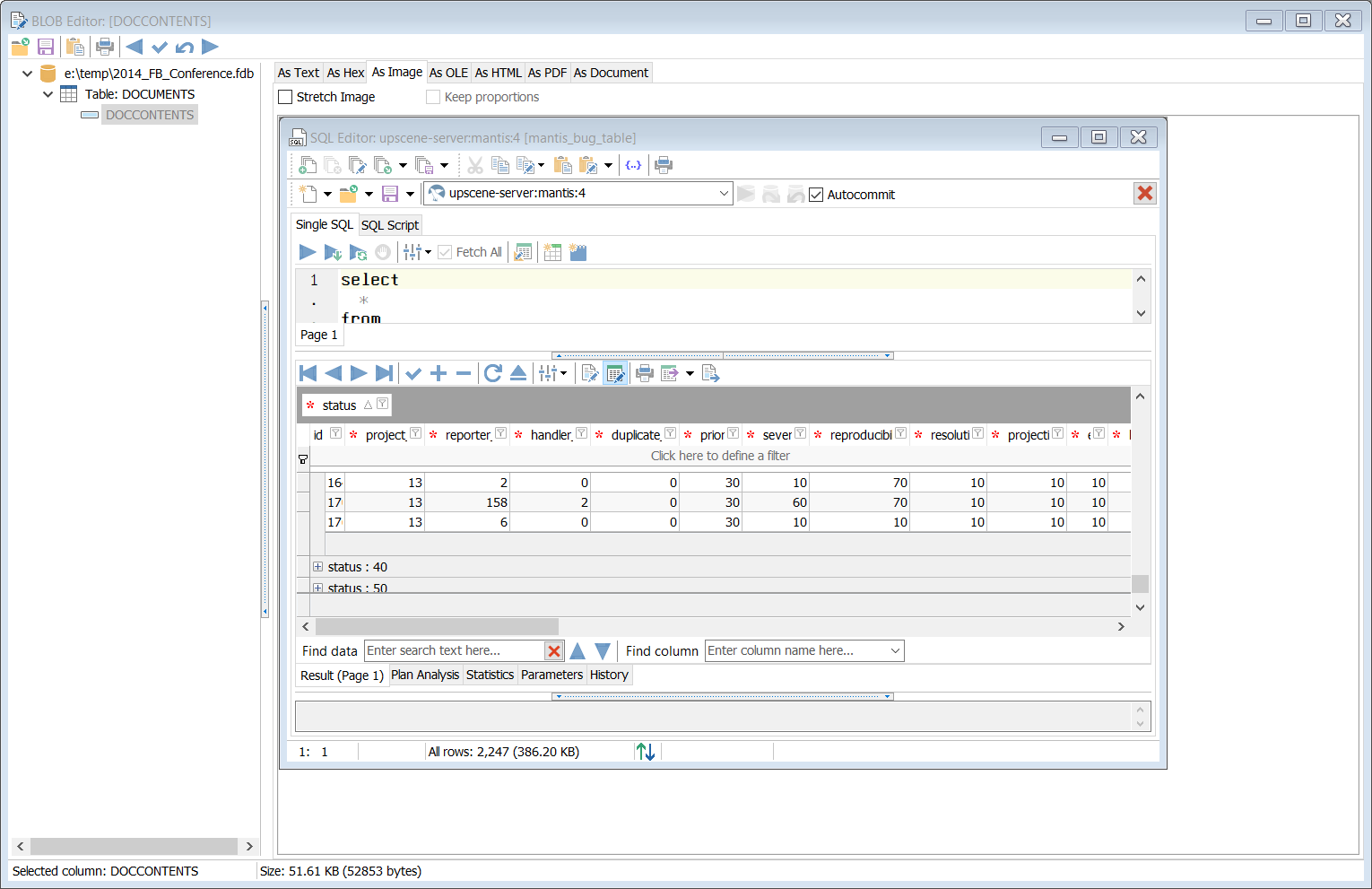Collapse the 2014_FB_Conference.fdb database node
Screen dimensions: 1372x889
(27, 74)
